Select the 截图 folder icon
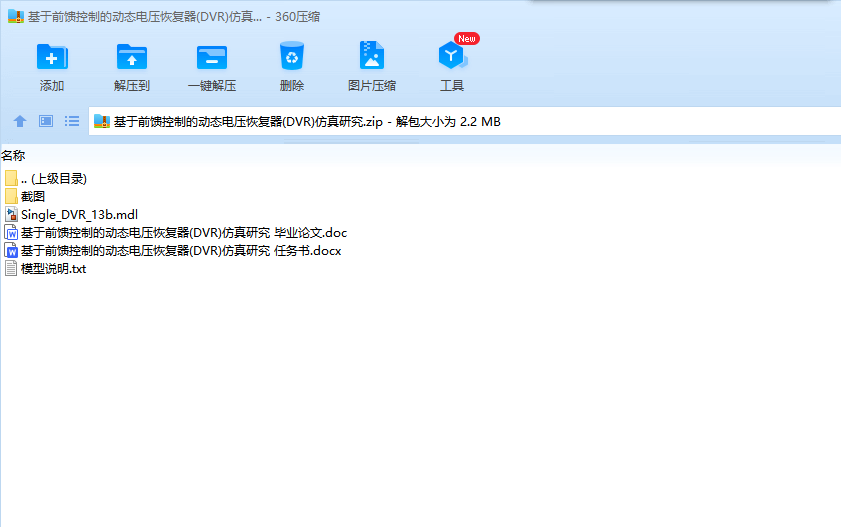Viewport: 841px width, 527px height. coord(11,196)
